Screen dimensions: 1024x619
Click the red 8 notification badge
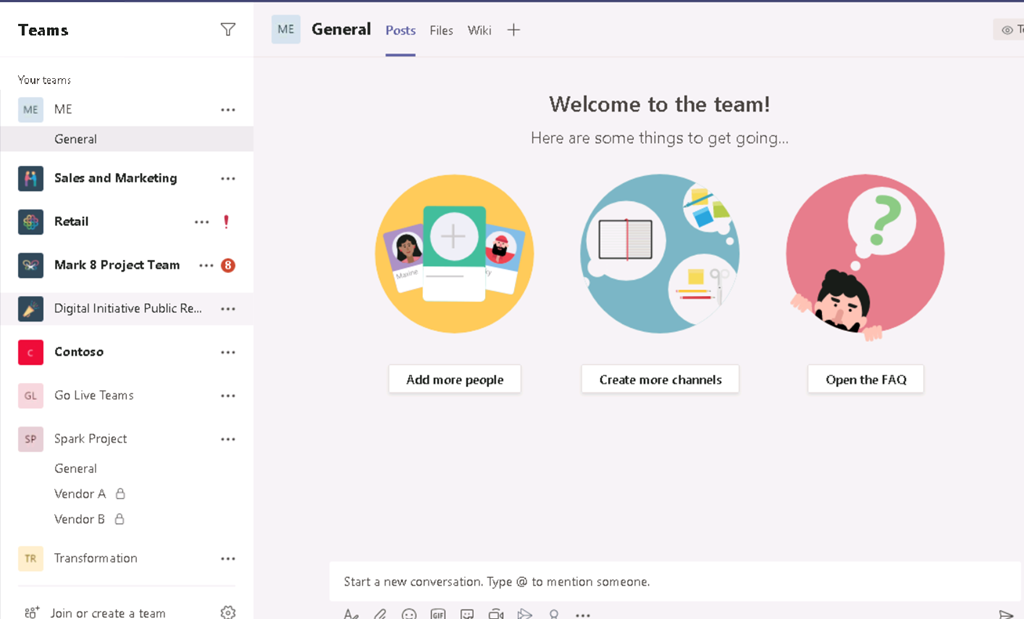228,265
